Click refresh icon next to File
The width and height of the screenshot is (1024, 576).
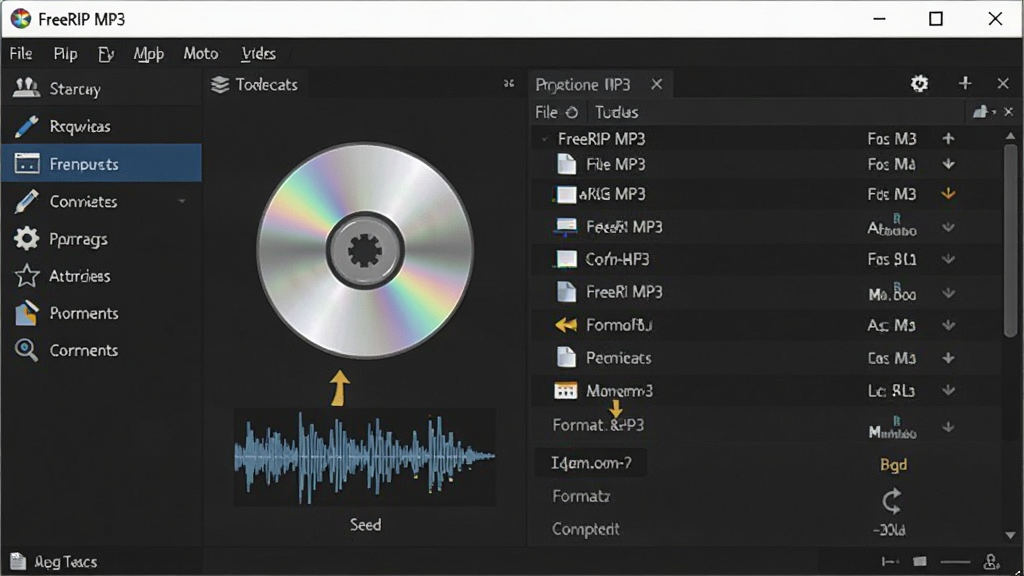coord(571,112)
